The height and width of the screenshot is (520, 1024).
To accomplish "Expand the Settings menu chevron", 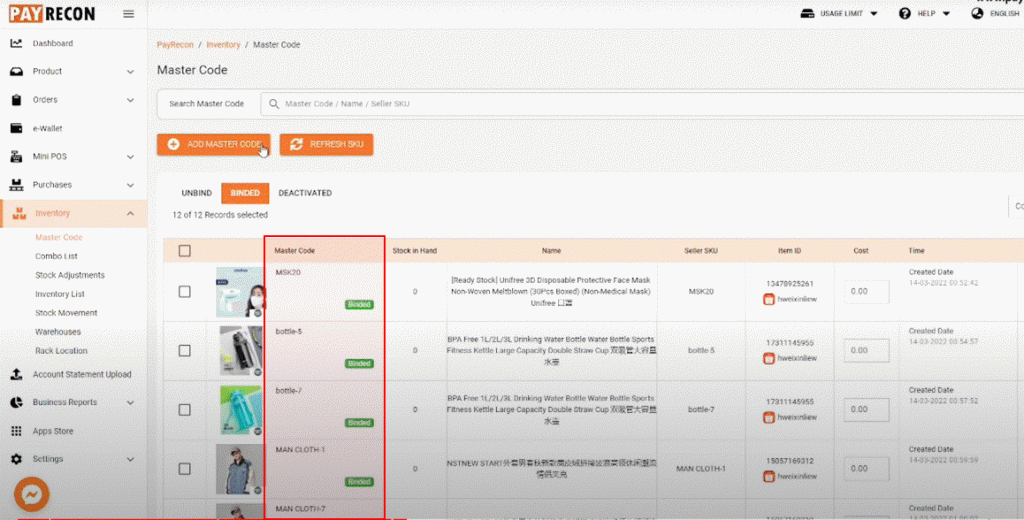I will click(130, 459).
